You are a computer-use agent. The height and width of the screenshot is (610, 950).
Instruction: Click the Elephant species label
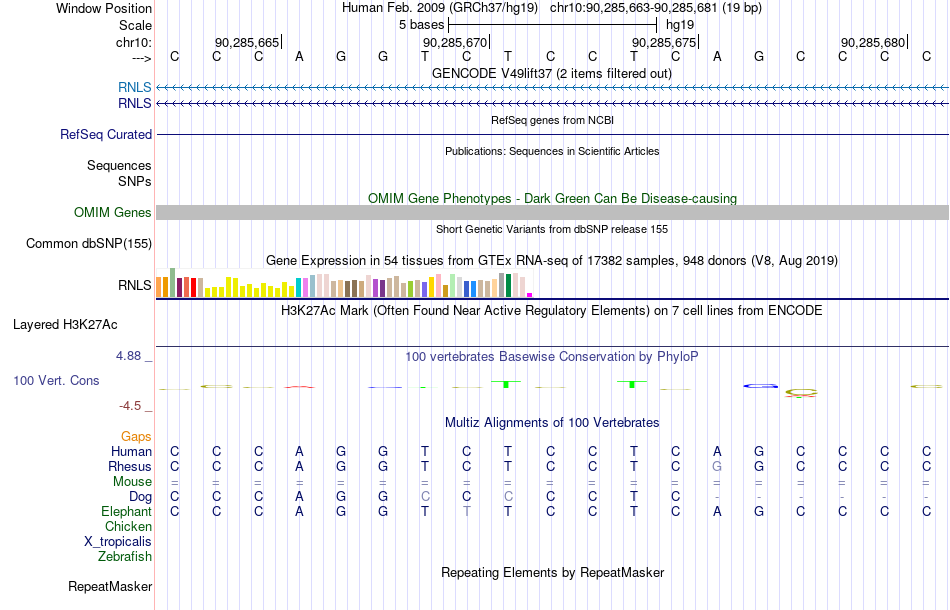click(126, 512)
